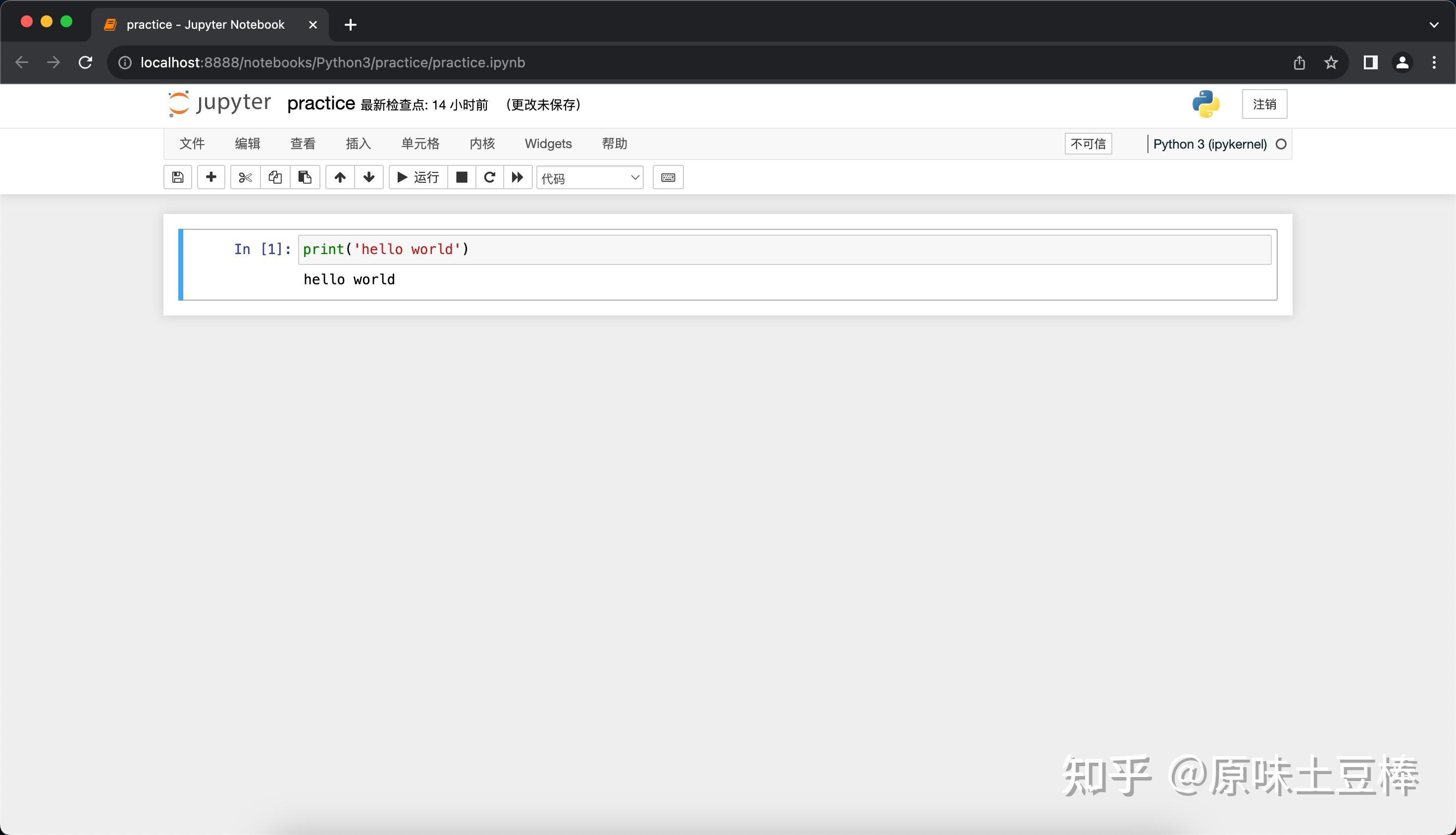
Task: Open the 文件 menu
Action: pyautogui.click(x=192, y=143)
